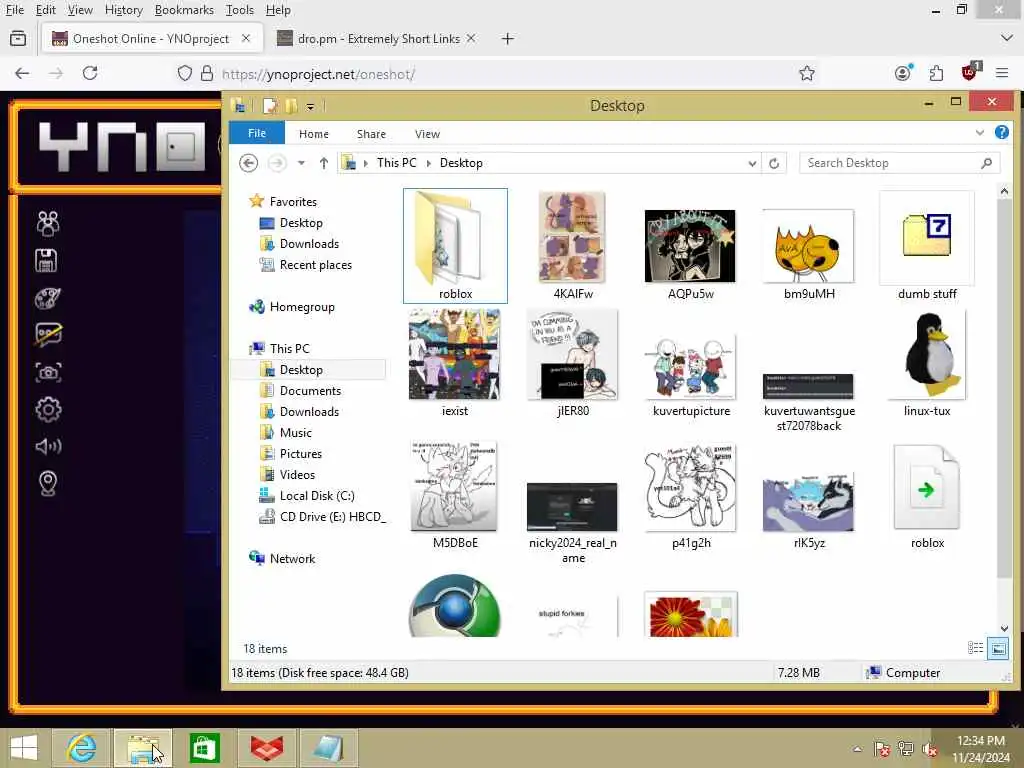Select Network in navigation pane
Image resolution: width=1024 pixels, height=768 pixels.
tap(292, 558)
